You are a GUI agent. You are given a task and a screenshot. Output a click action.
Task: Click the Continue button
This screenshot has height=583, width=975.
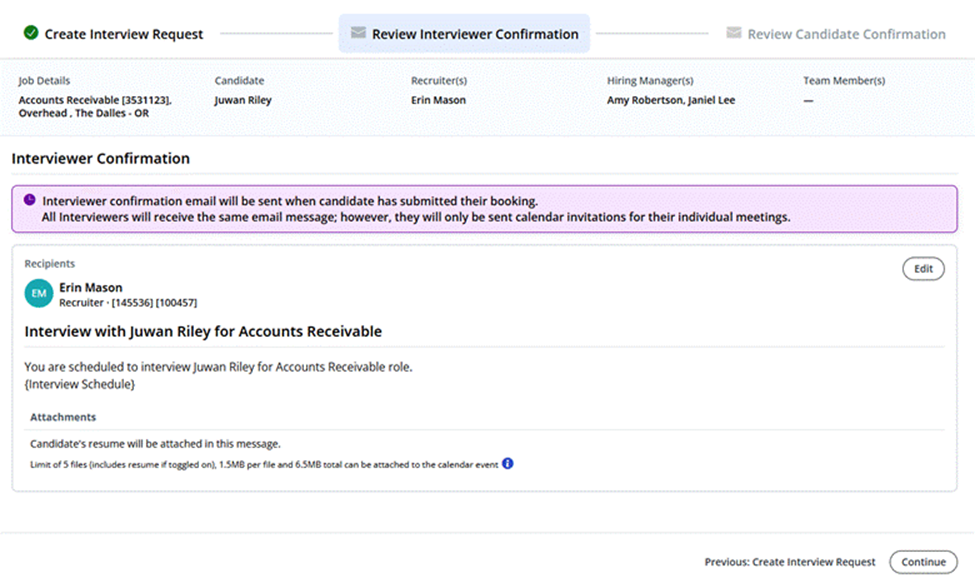click(x=922, y=562)
